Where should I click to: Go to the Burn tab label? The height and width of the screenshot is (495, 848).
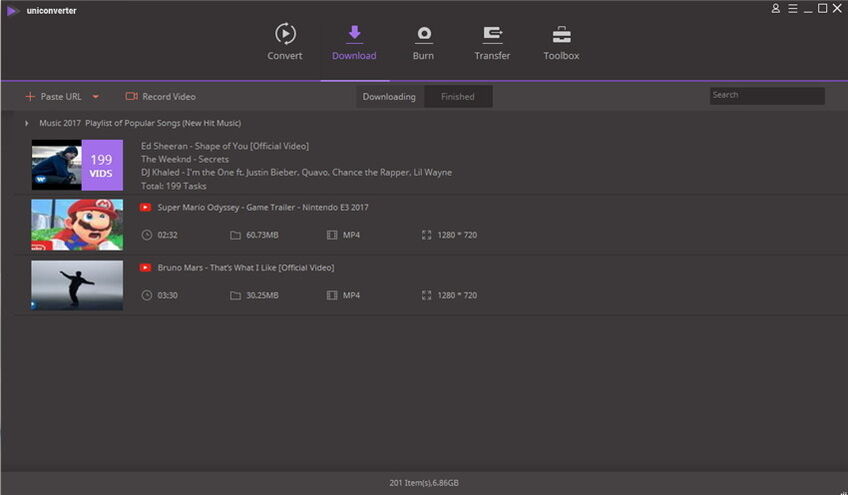click(423, 56)
